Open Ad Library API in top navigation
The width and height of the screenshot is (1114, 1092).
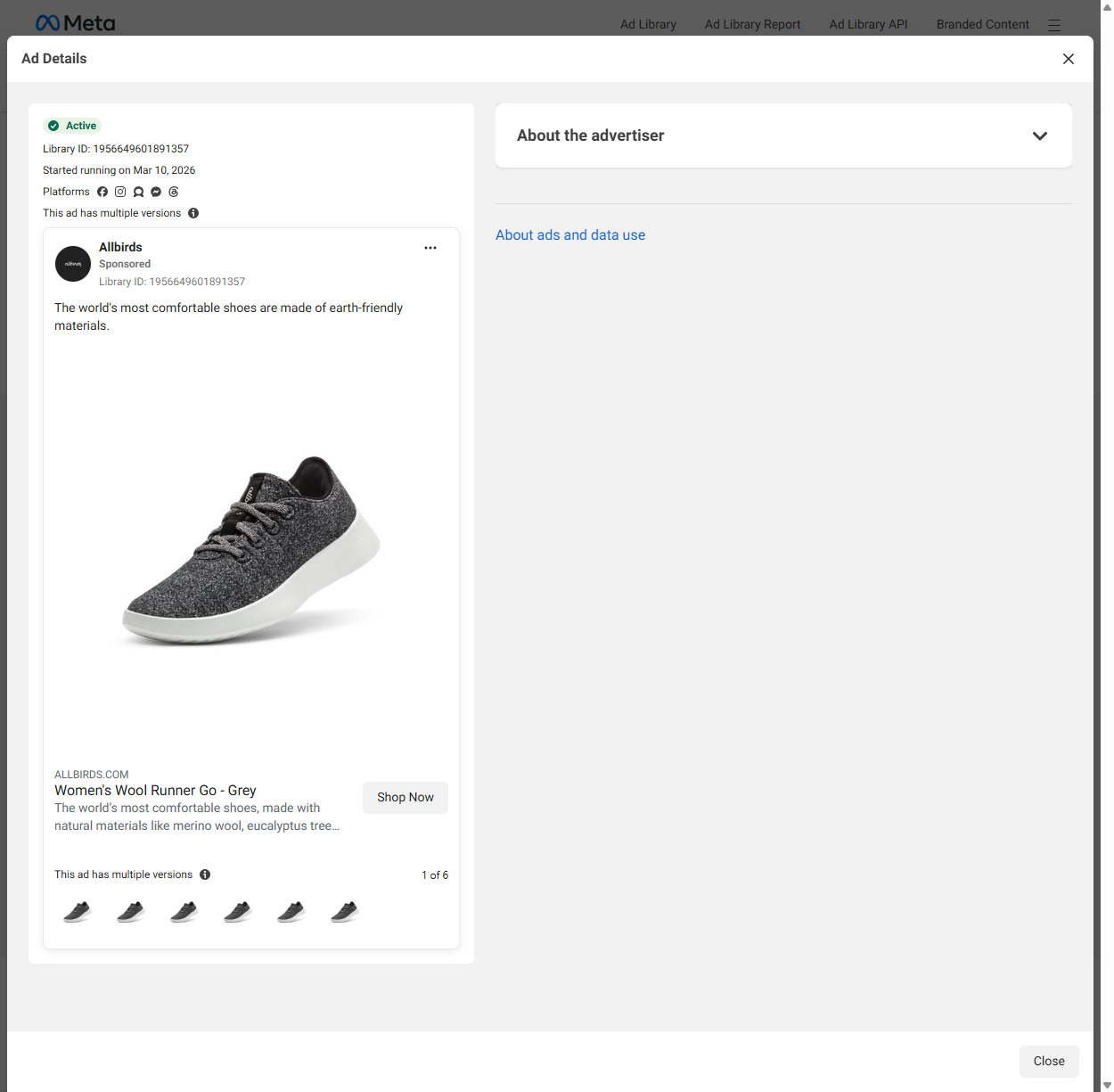click(868, 24)
